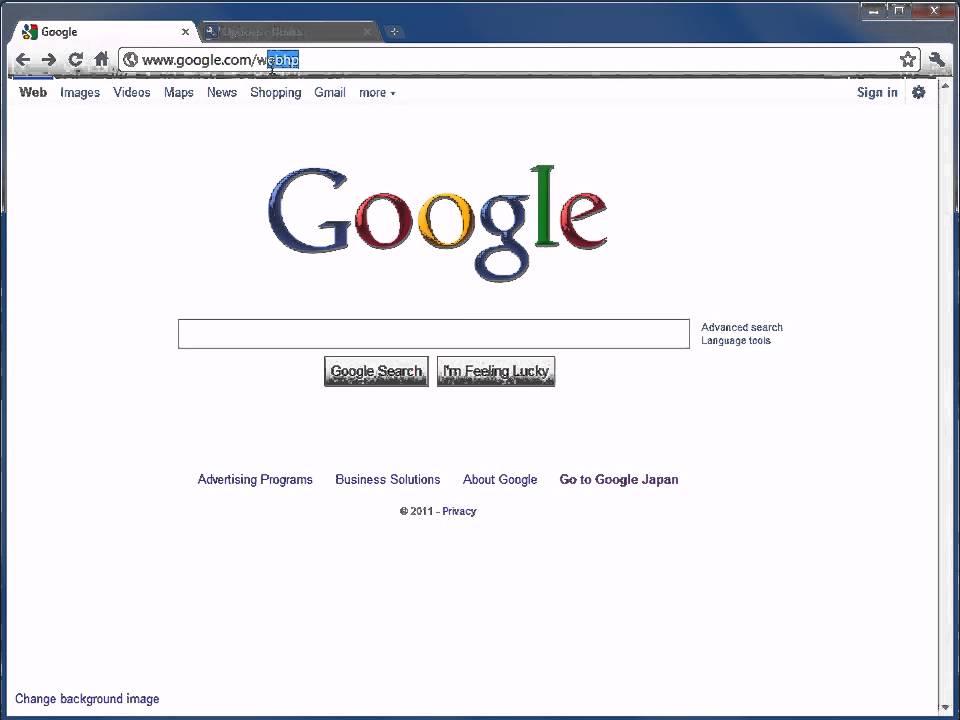This screenshot has height=720, width=960.
Task: Close the Google tab
Action: (x=185, y=32)
